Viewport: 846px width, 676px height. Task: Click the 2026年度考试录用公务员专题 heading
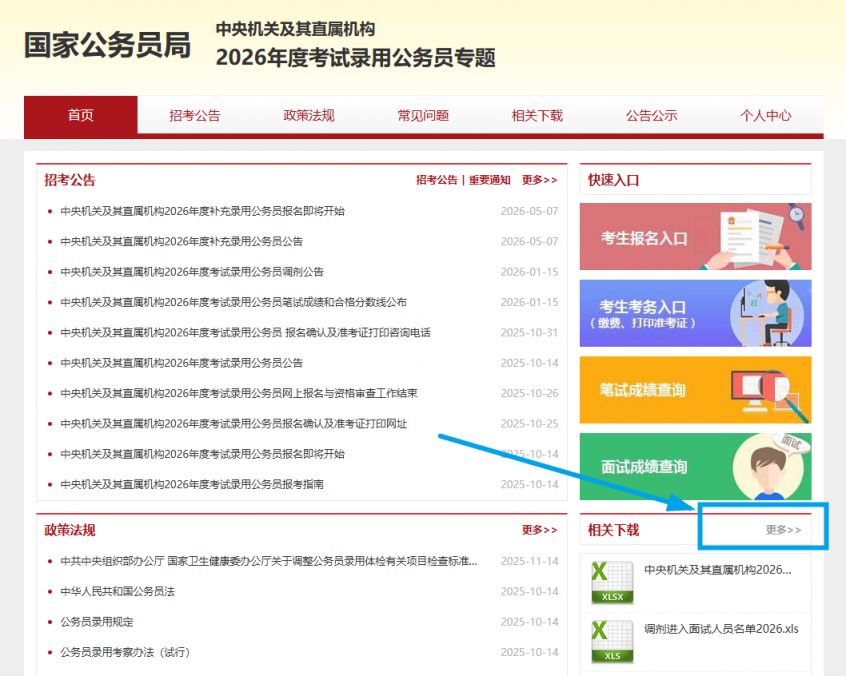356,58
